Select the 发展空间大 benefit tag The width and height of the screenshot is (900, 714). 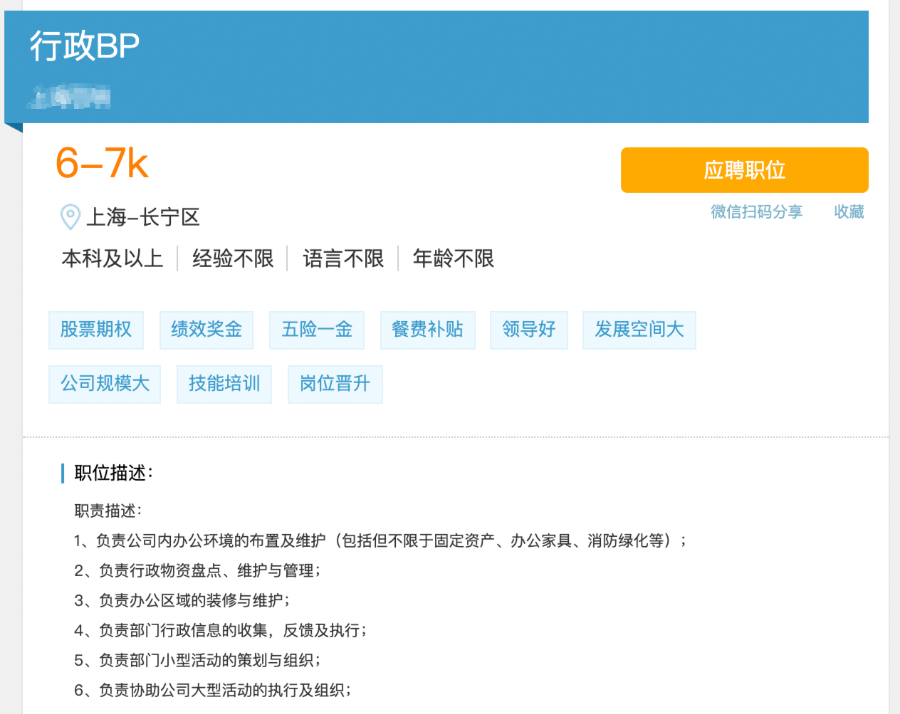click(x=639, y=330)
